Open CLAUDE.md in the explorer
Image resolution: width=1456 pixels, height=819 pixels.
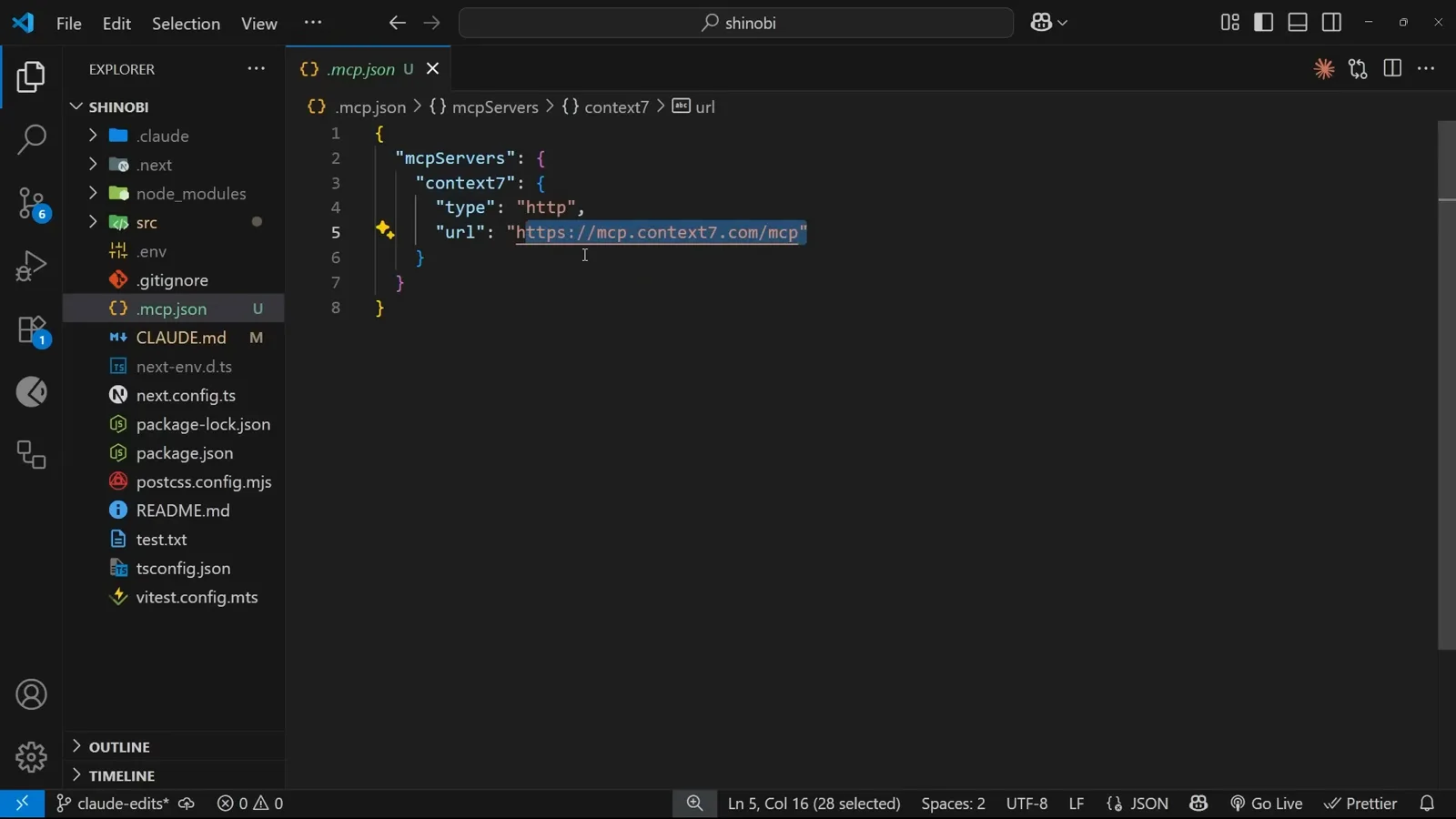(173, 338)
